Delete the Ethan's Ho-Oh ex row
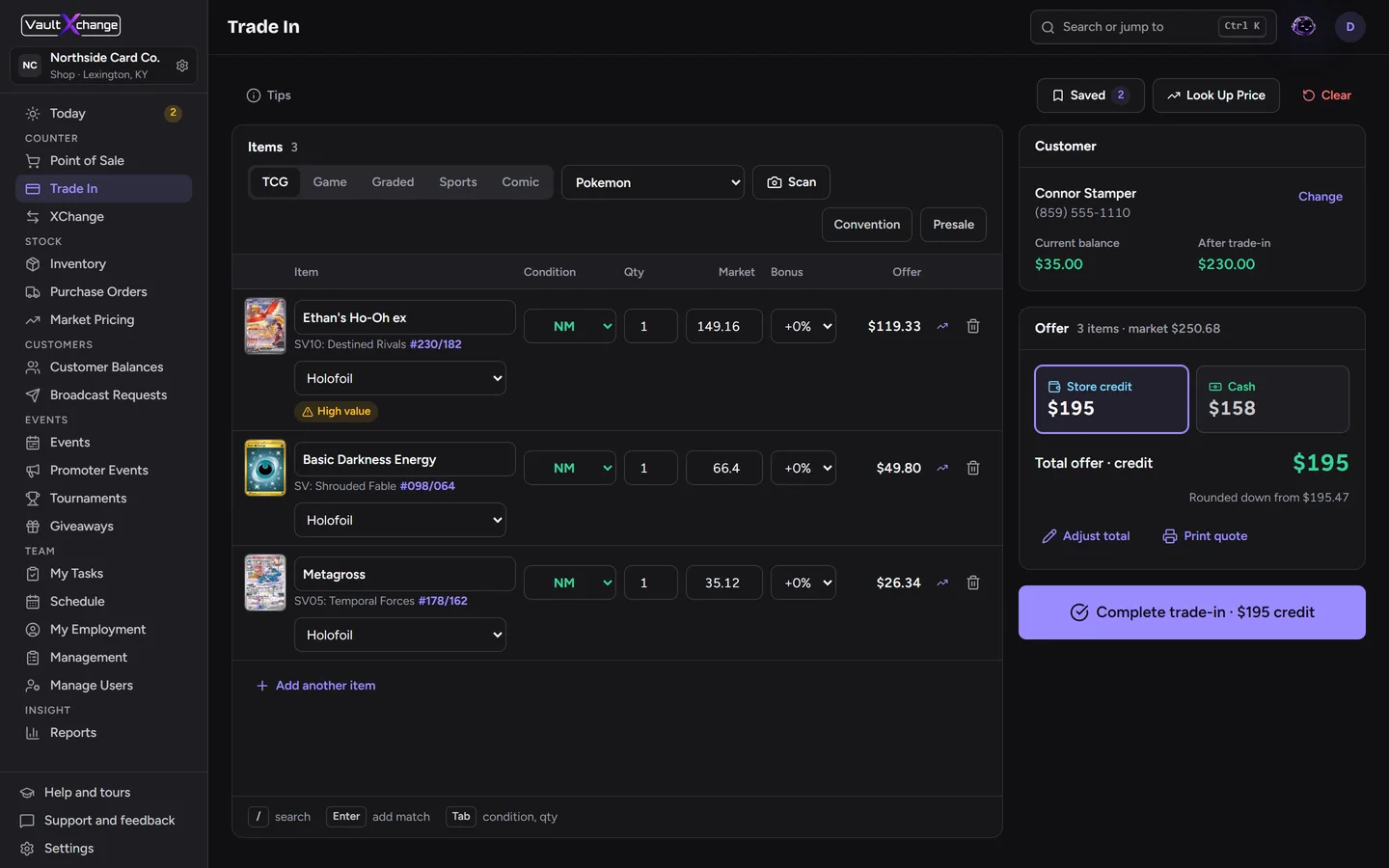 coord(973,326)
